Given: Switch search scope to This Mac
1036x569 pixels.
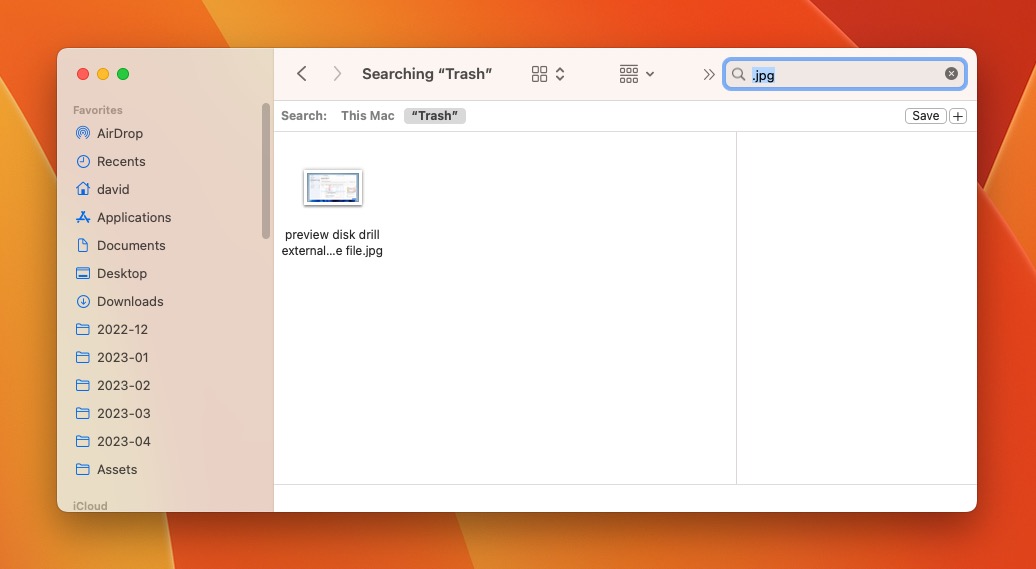Looking at the screenshot, I should click(367, 116).
